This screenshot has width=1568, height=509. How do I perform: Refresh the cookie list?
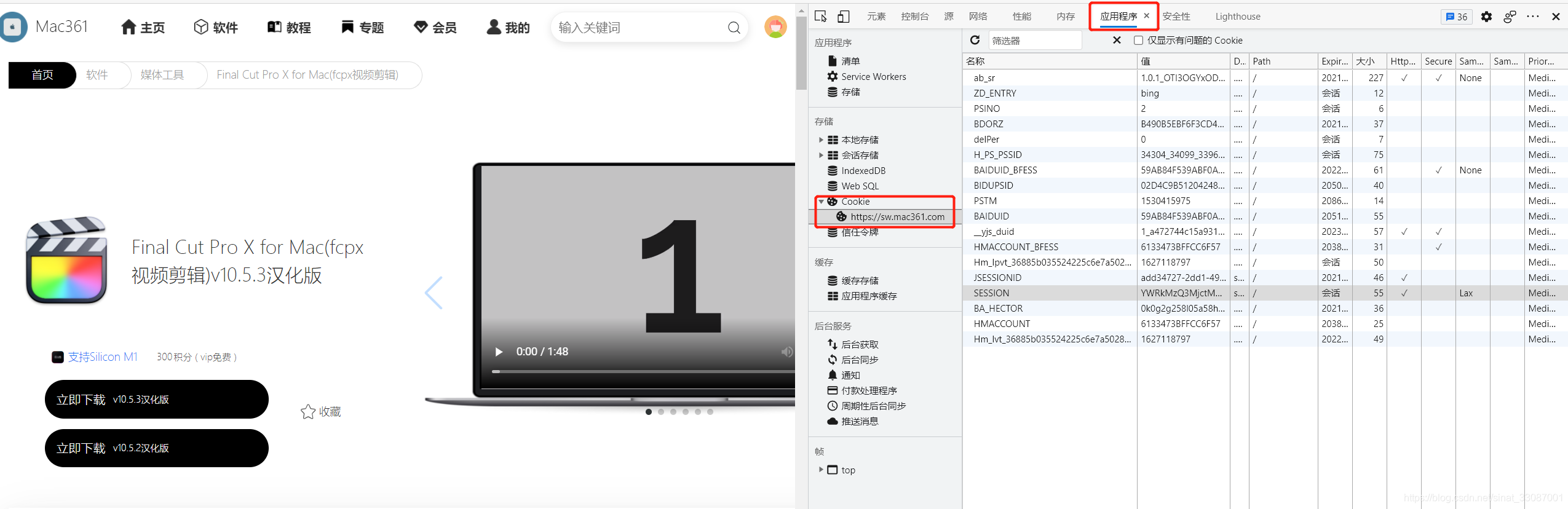click(x=975, y=40)
